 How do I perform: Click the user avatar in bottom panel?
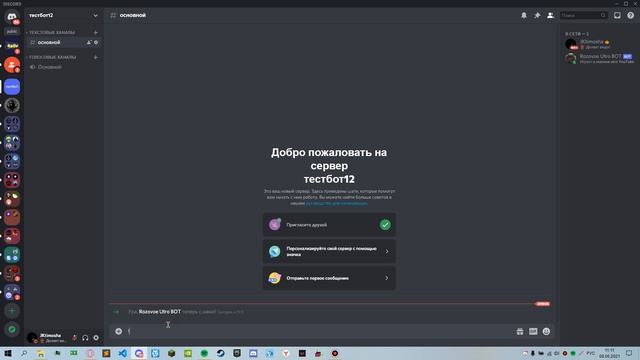[x=32, y=338]
